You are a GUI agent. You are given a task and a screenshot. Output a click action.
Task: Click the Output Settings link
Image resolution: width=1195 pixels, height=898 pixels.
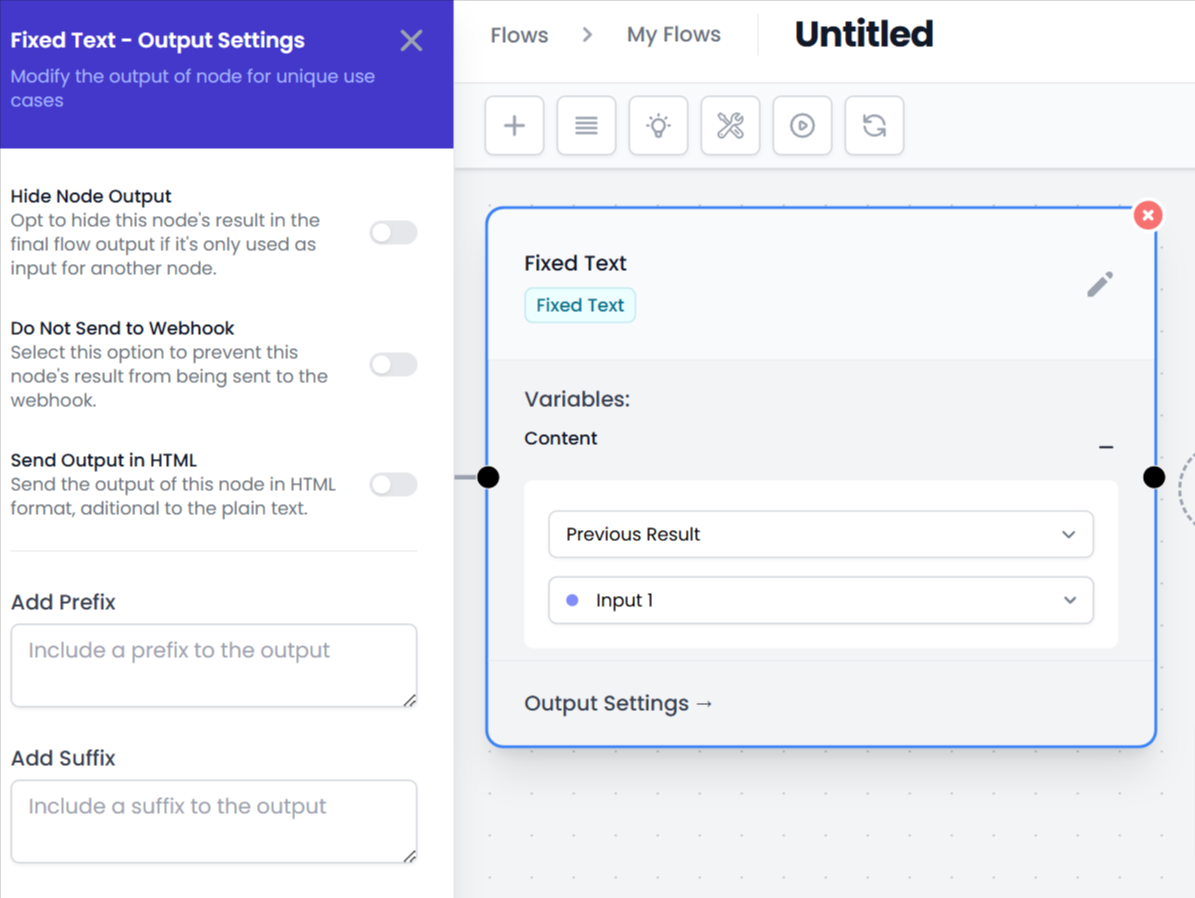(x=618, y=704)
